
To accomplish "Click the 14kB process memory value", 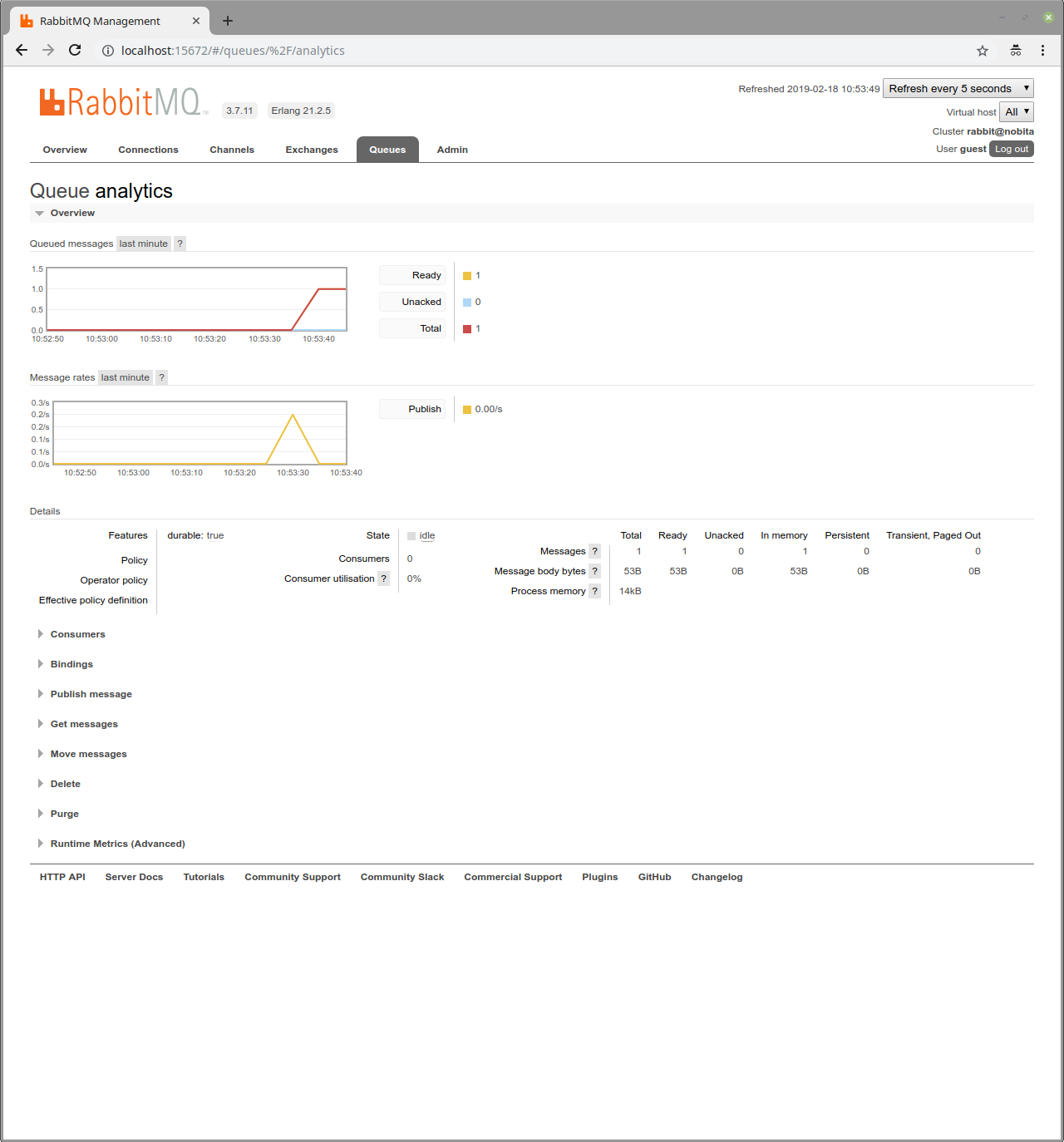I will 630,591.
